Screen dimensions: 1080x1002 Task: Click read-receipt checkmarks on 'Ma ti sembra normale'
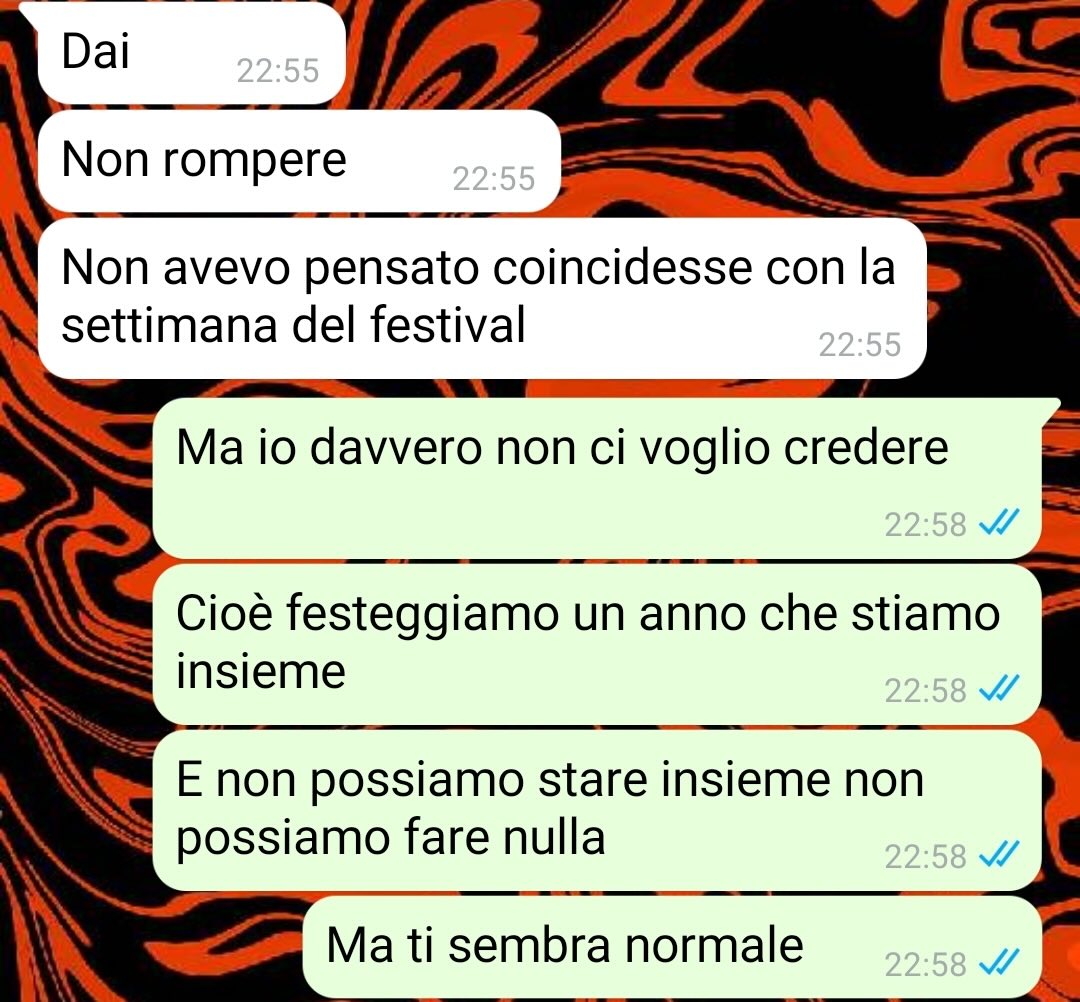(999, 963)
